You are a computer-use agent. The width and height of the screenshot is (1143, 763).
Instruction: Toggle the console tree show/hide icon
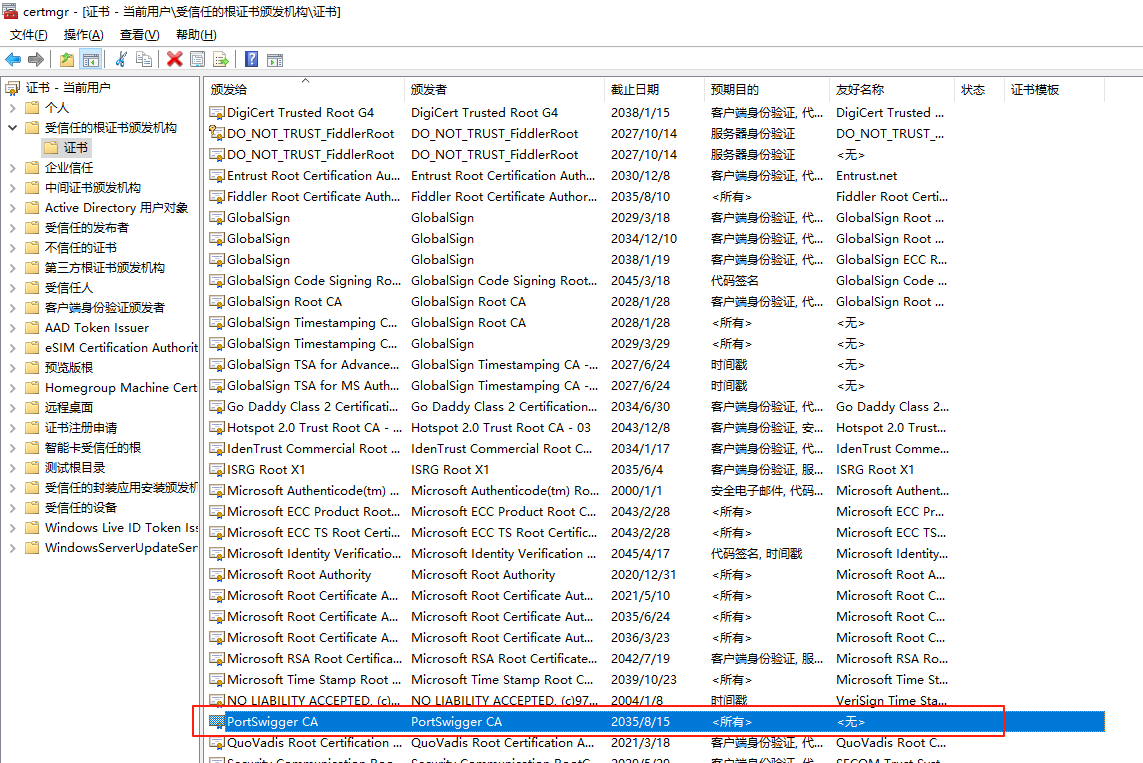pos(90,60)
